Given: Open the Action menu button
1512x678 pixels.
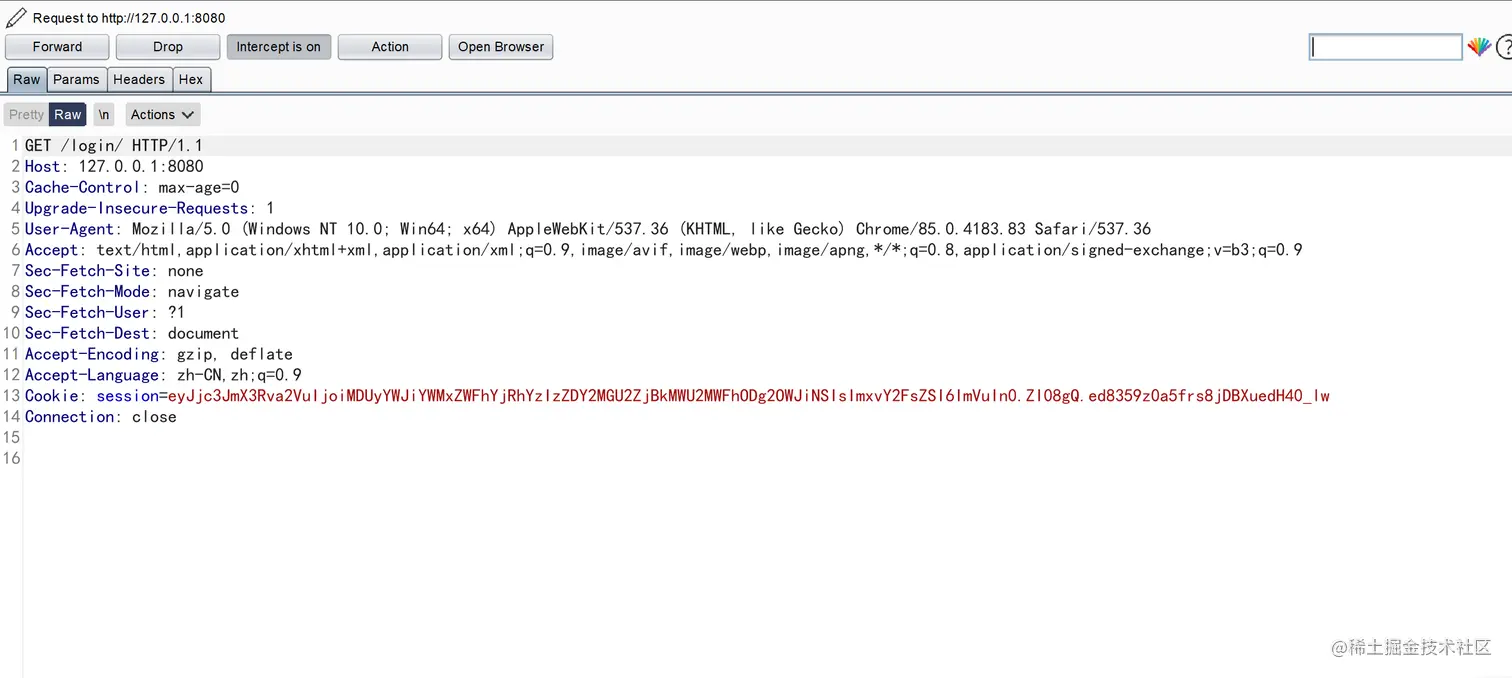Looking at the screenshot, I should 390,47.
